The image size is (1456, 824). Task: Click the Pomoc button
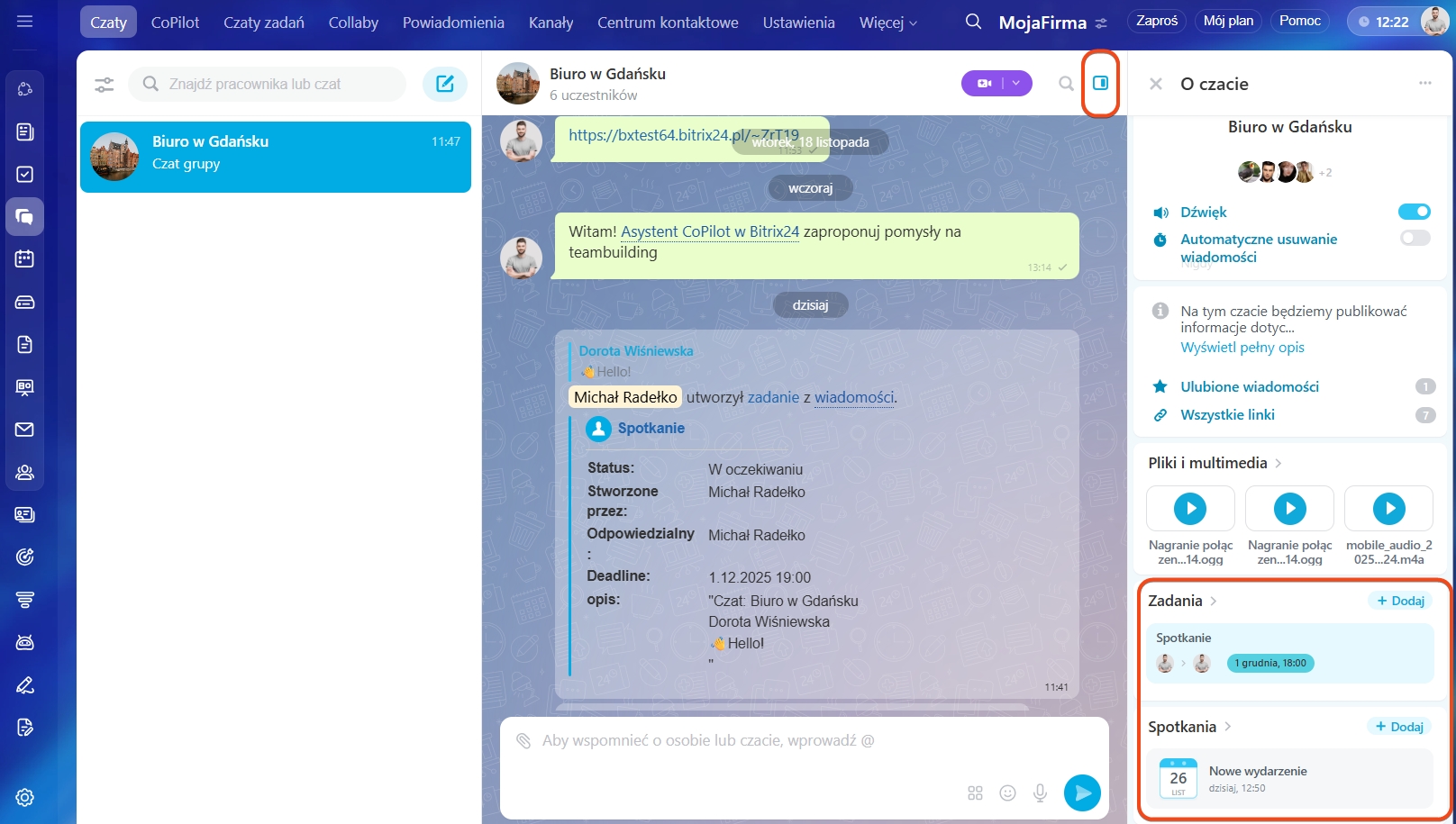pyautogui.click(x=1299, y=21)
